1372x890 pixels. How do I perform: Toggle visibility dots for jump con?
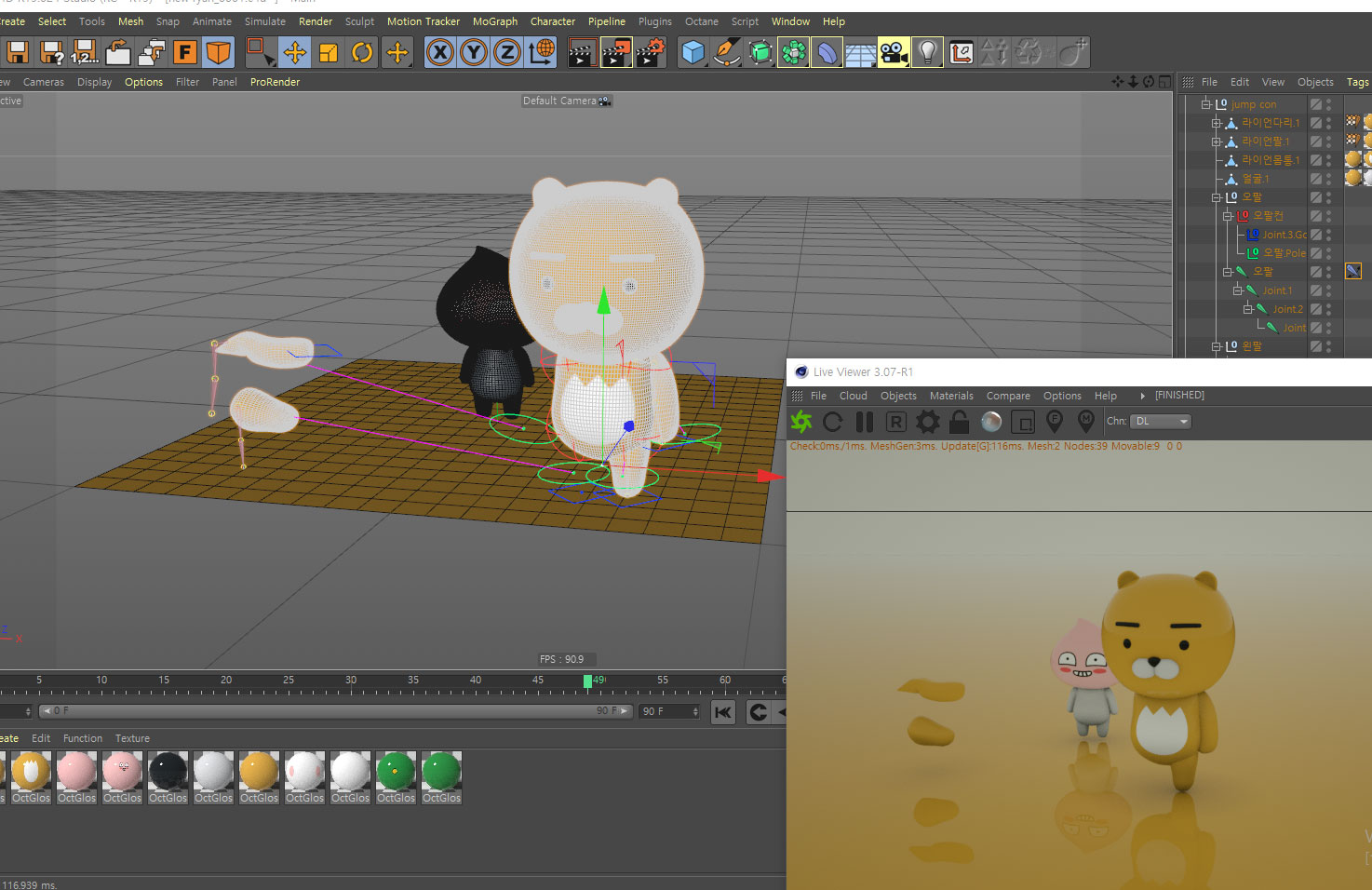(x=1329, y=104)
